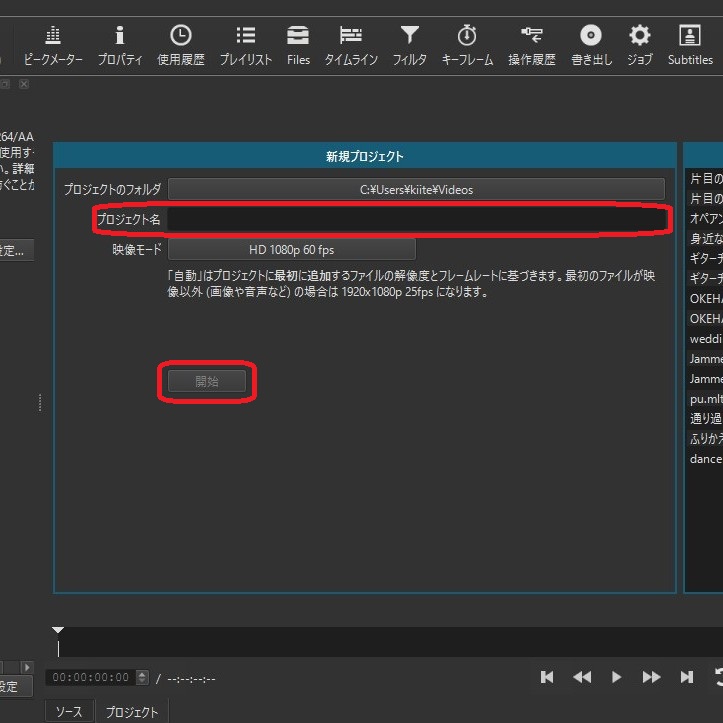The image size is (723, 723).
Task: Switch to the プロジェクト tab
Action: tap(132, 712)
